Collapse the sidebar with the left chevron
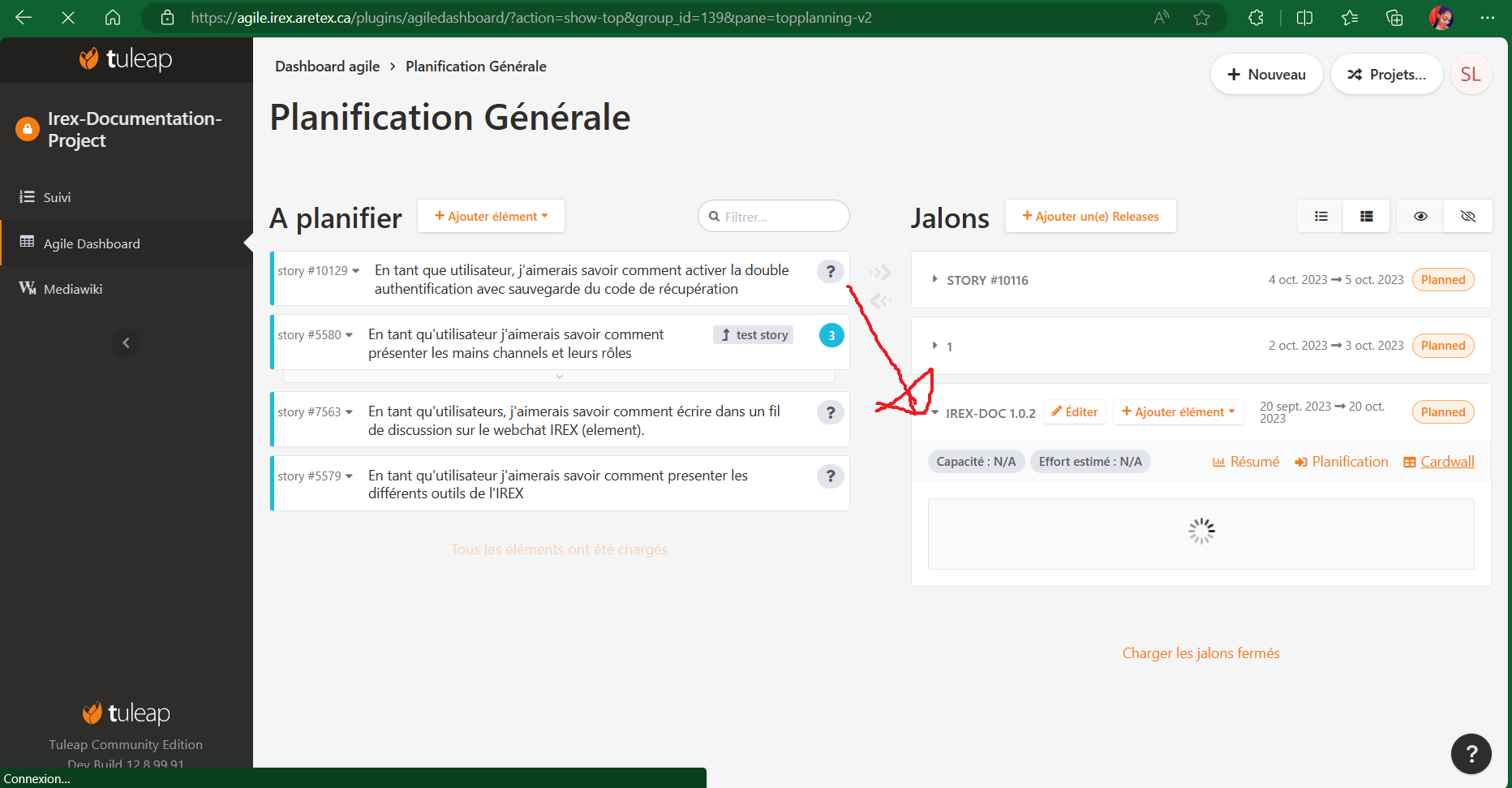Viewport: 1512px width, 788px height. 126,343
